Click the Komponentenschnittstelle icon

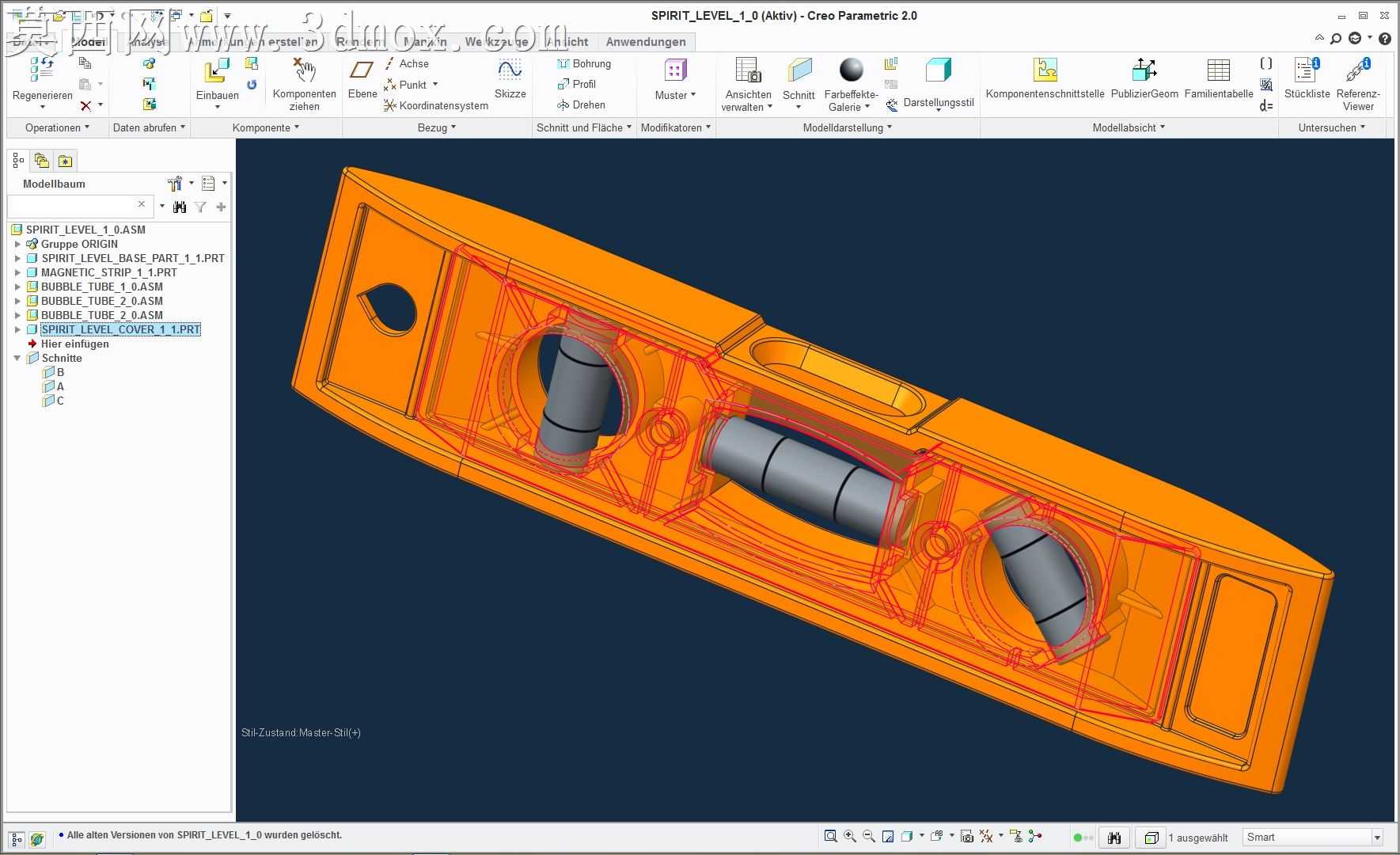[x=1045, y=70]
